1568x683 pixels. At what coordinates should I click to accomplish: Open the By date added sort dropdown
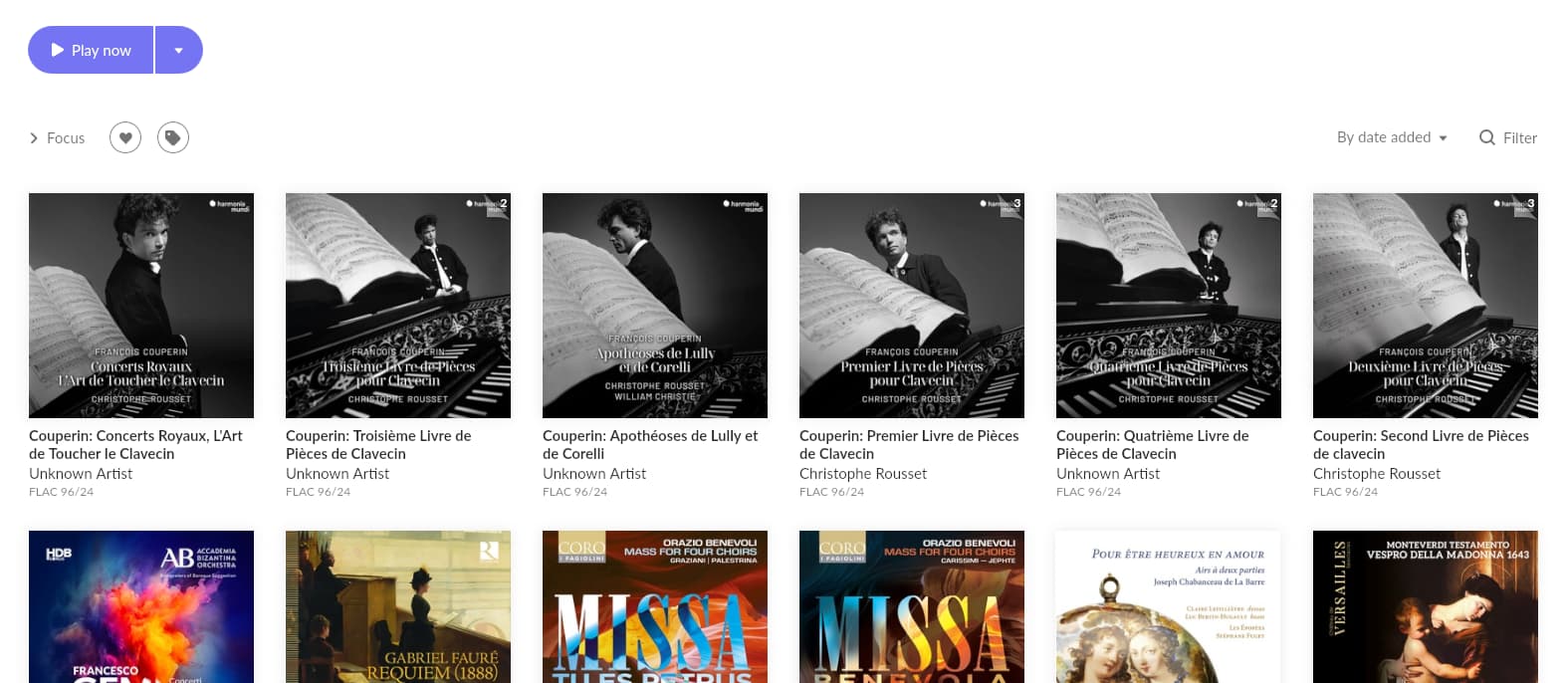coord(1392,137)
